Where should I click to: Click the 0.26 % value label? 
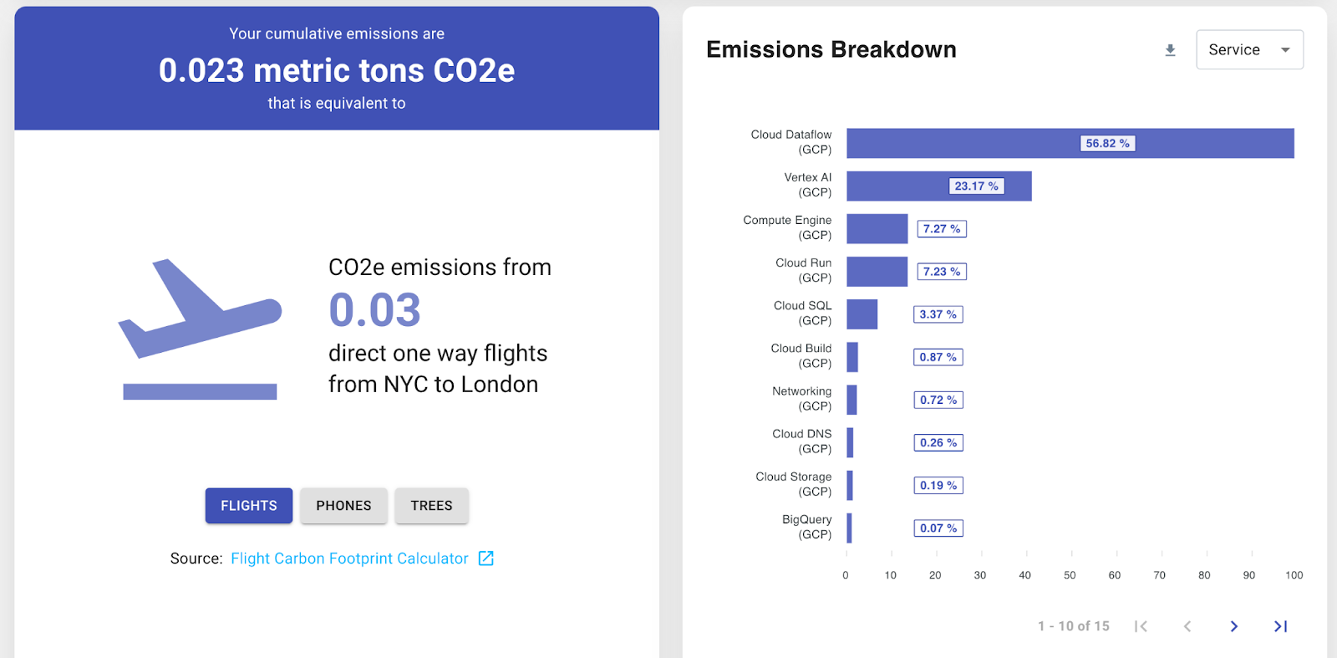[x=938, y=443]
